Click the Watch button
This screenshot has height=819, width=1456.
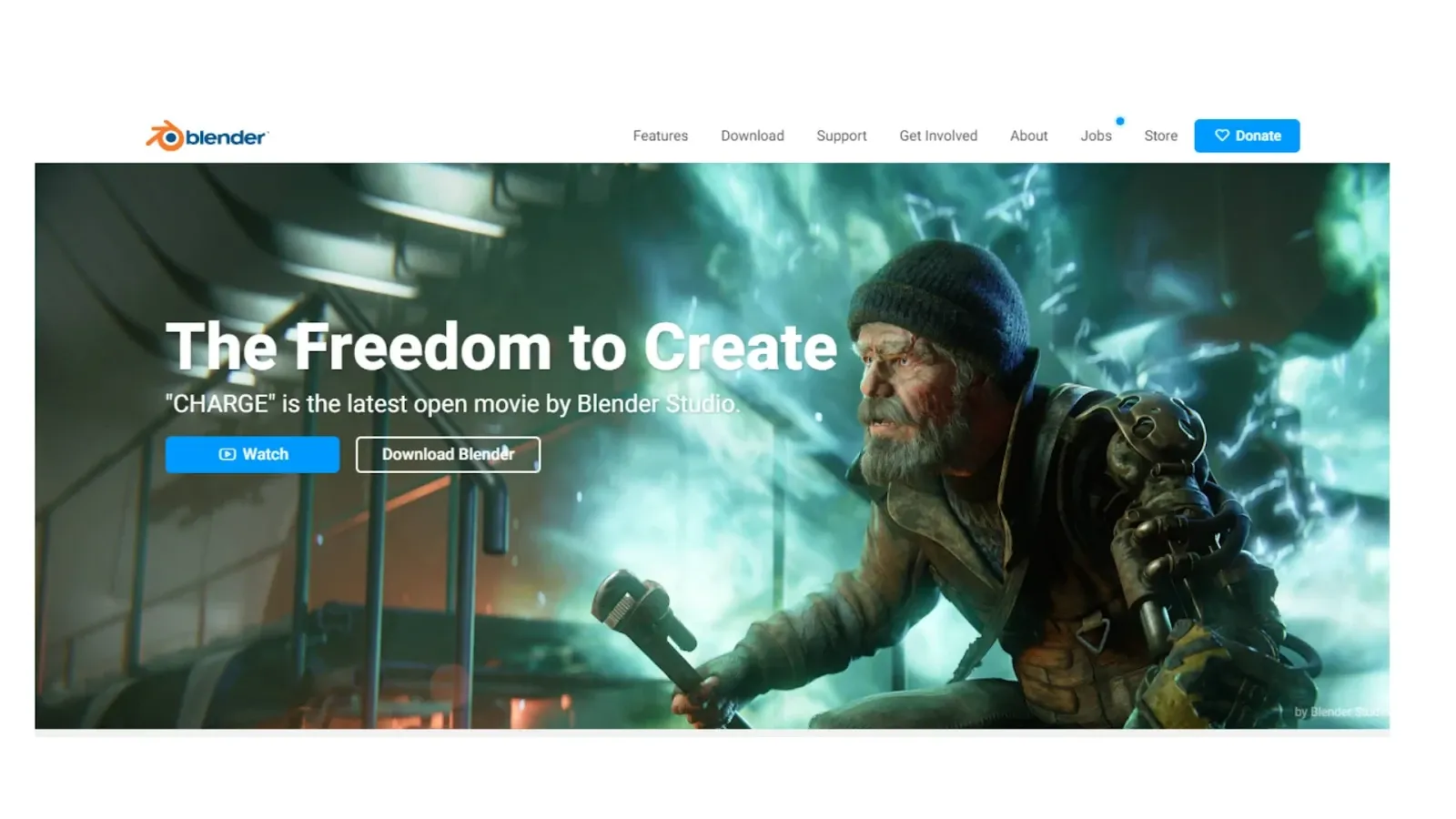coord(252,454)
